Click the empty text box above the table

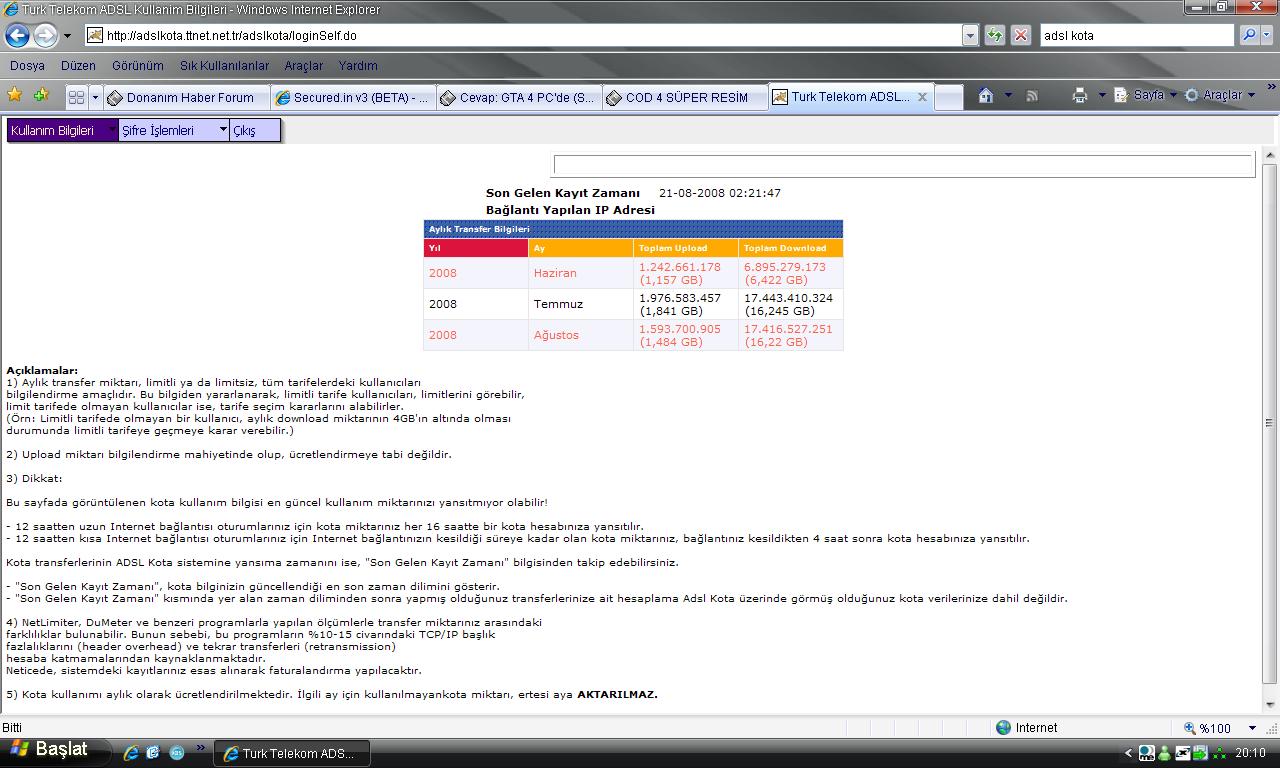point(903,165)
